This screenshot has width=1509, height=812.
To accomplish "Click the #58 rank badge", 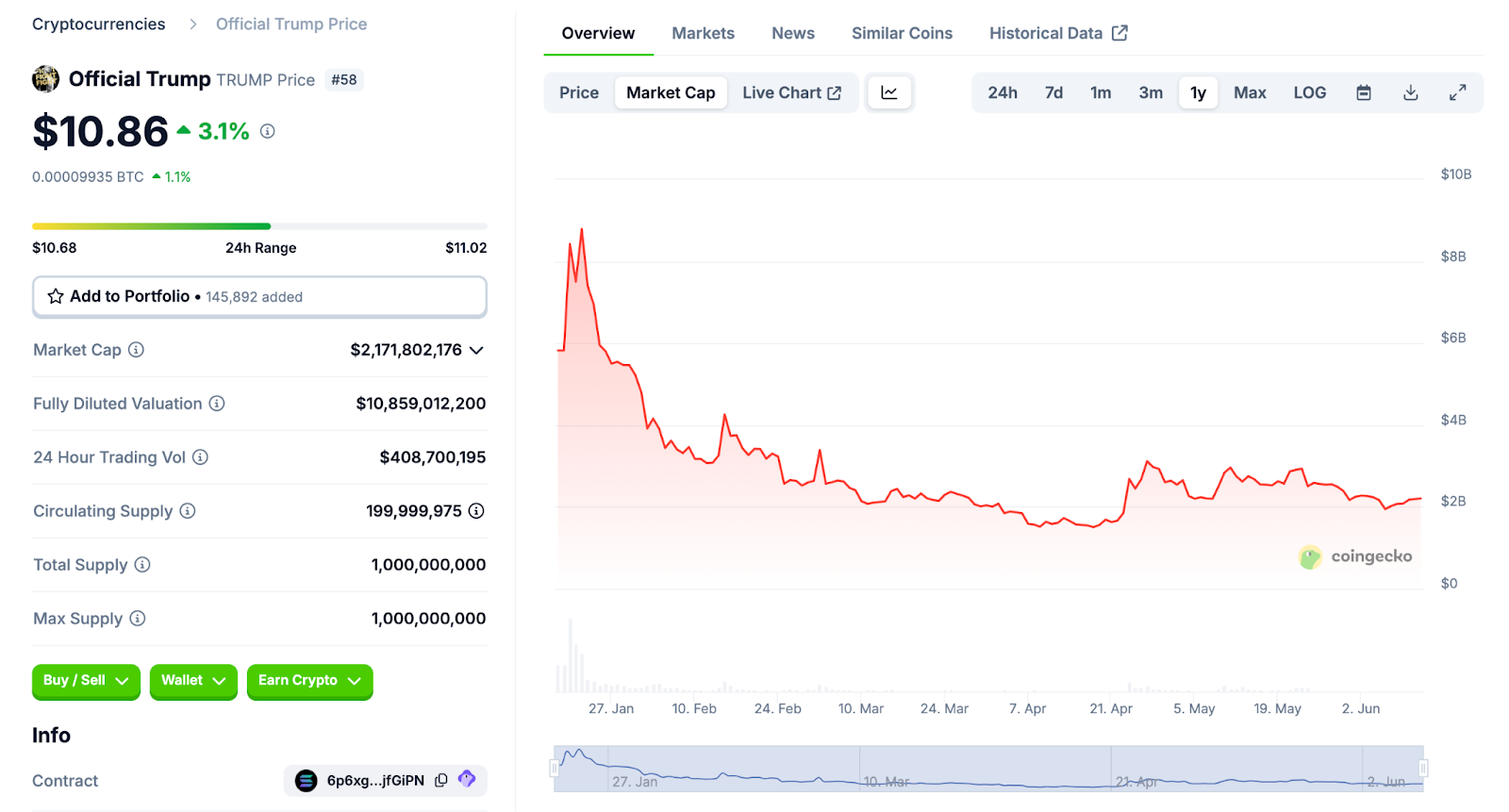I will pos(344,80).
